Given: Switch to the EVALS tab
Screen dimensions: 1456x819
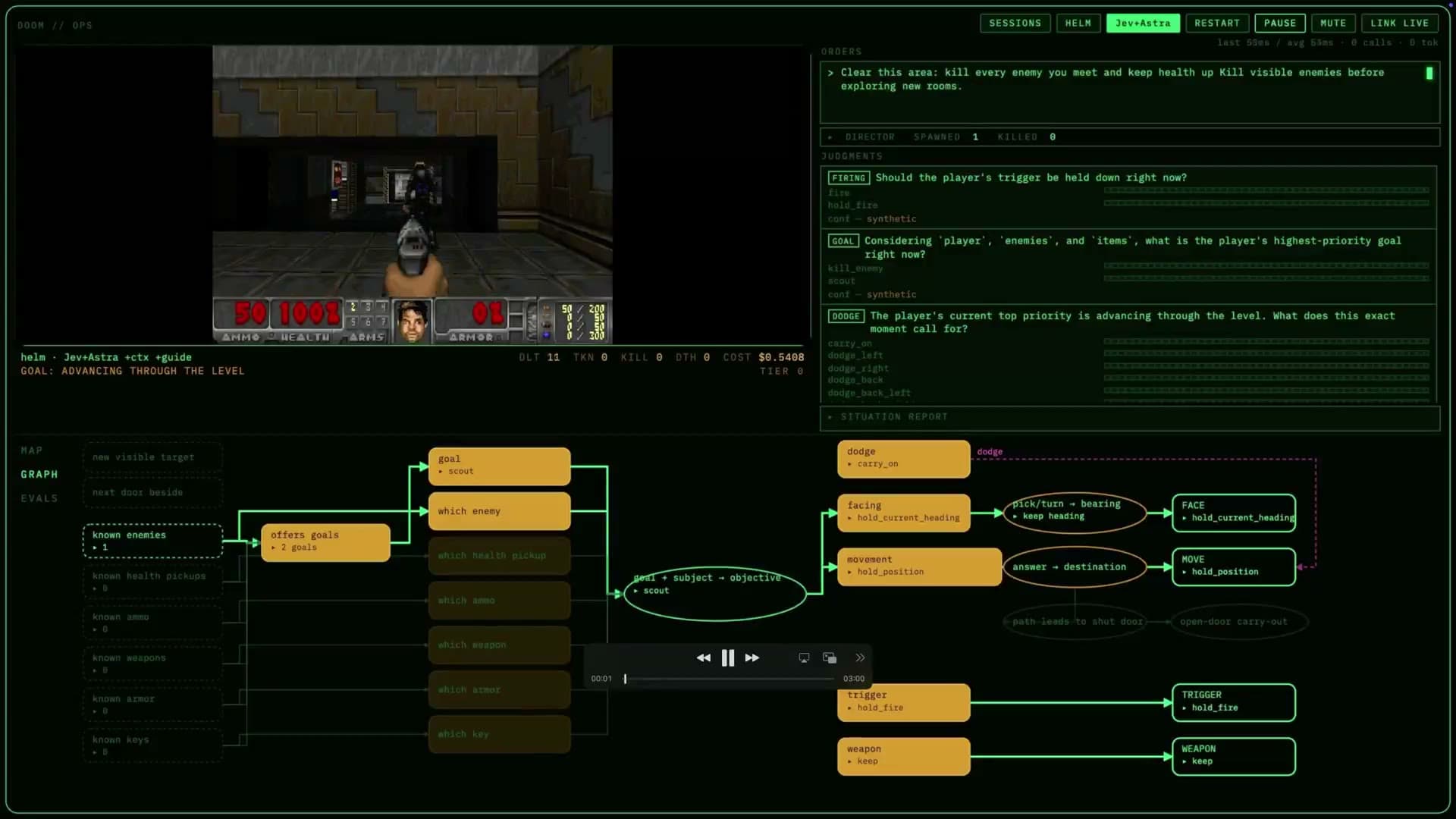Looking at the screenshot, I should coord(39,498).
